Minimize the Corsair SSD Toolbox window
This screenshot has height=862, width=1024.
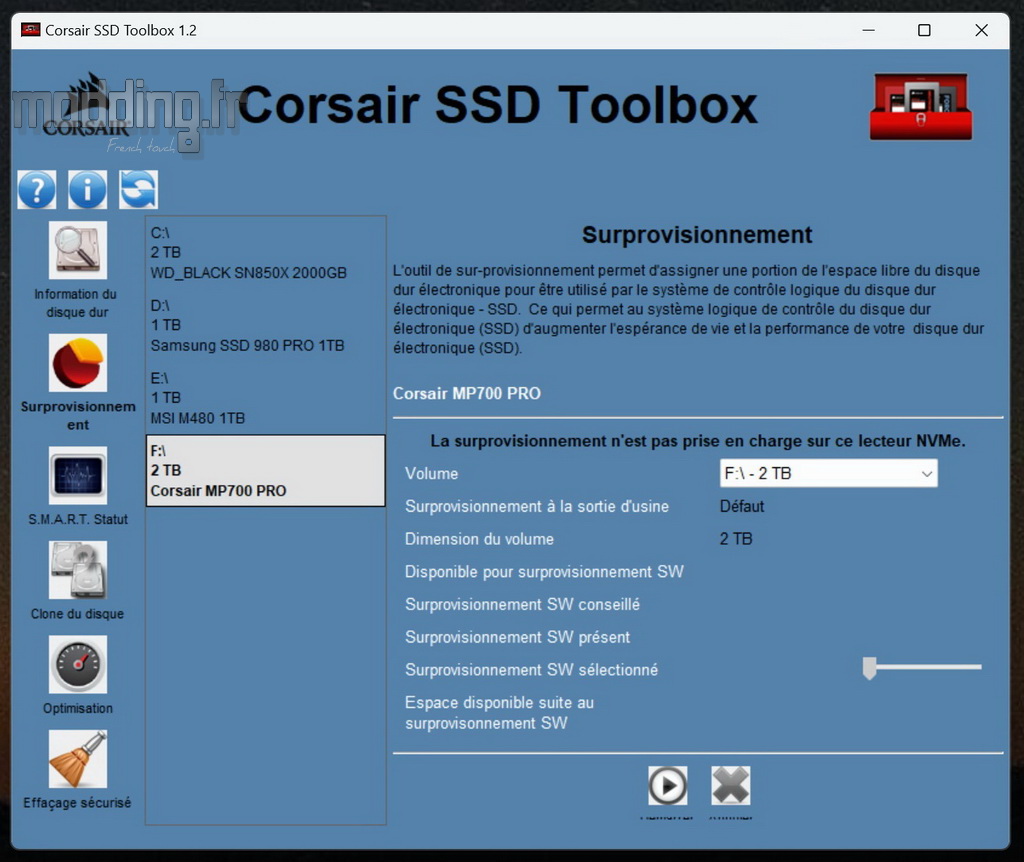[868, 30]
